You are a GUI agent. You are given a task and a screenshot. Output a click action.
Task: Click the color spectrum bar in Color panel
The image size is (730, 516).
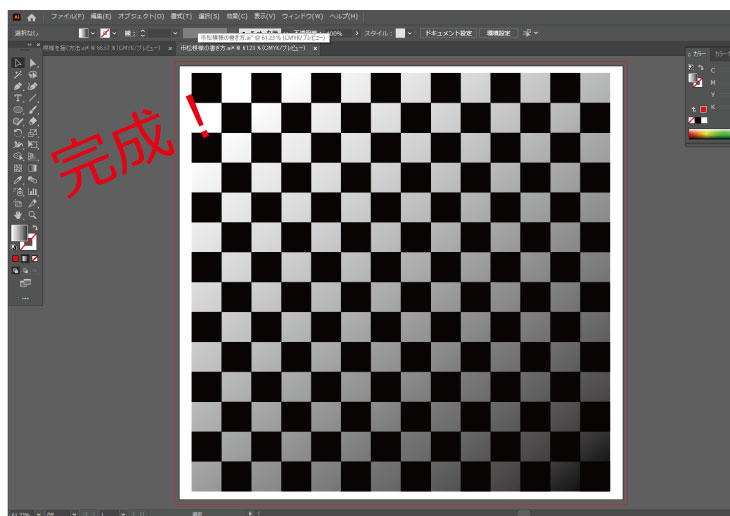709,134
